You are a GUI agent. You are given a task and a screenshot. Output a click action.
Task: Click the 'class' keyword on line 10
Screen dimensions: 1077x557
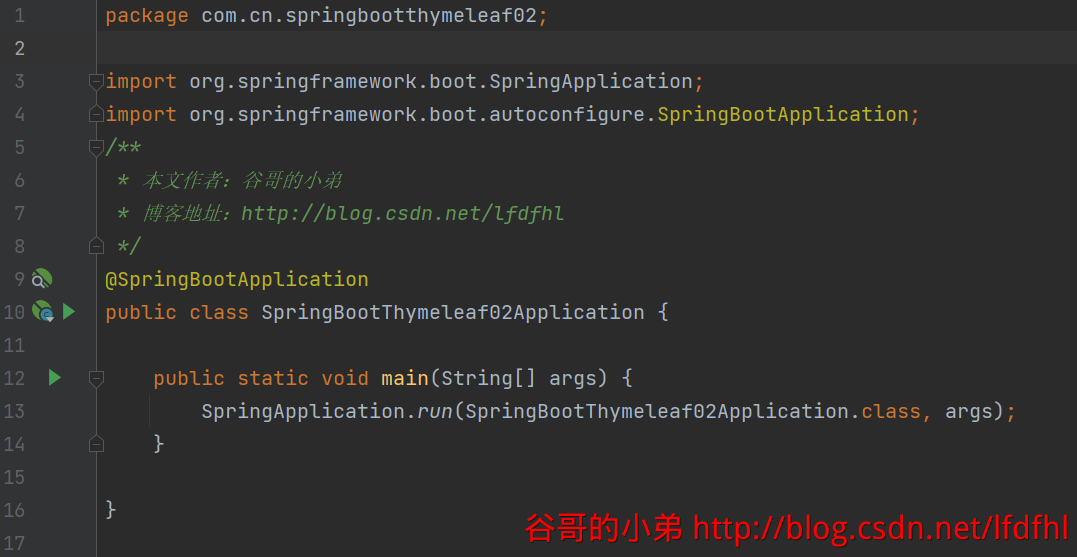pos(219,312)
